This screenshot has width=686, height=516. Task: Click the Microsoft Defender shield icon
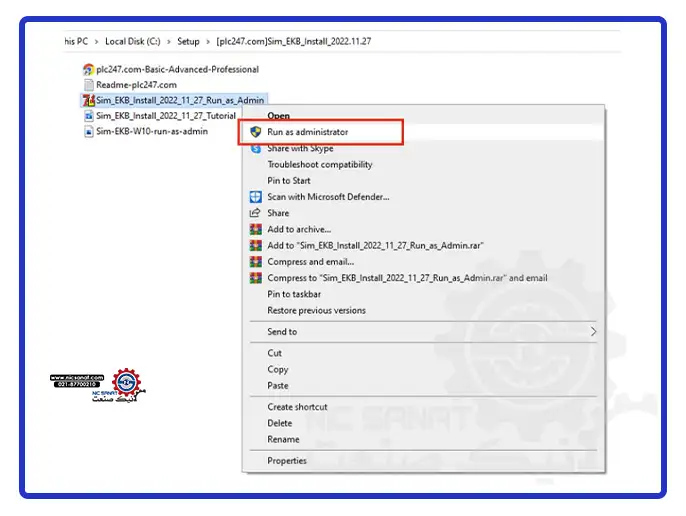(x=256, y=197)
